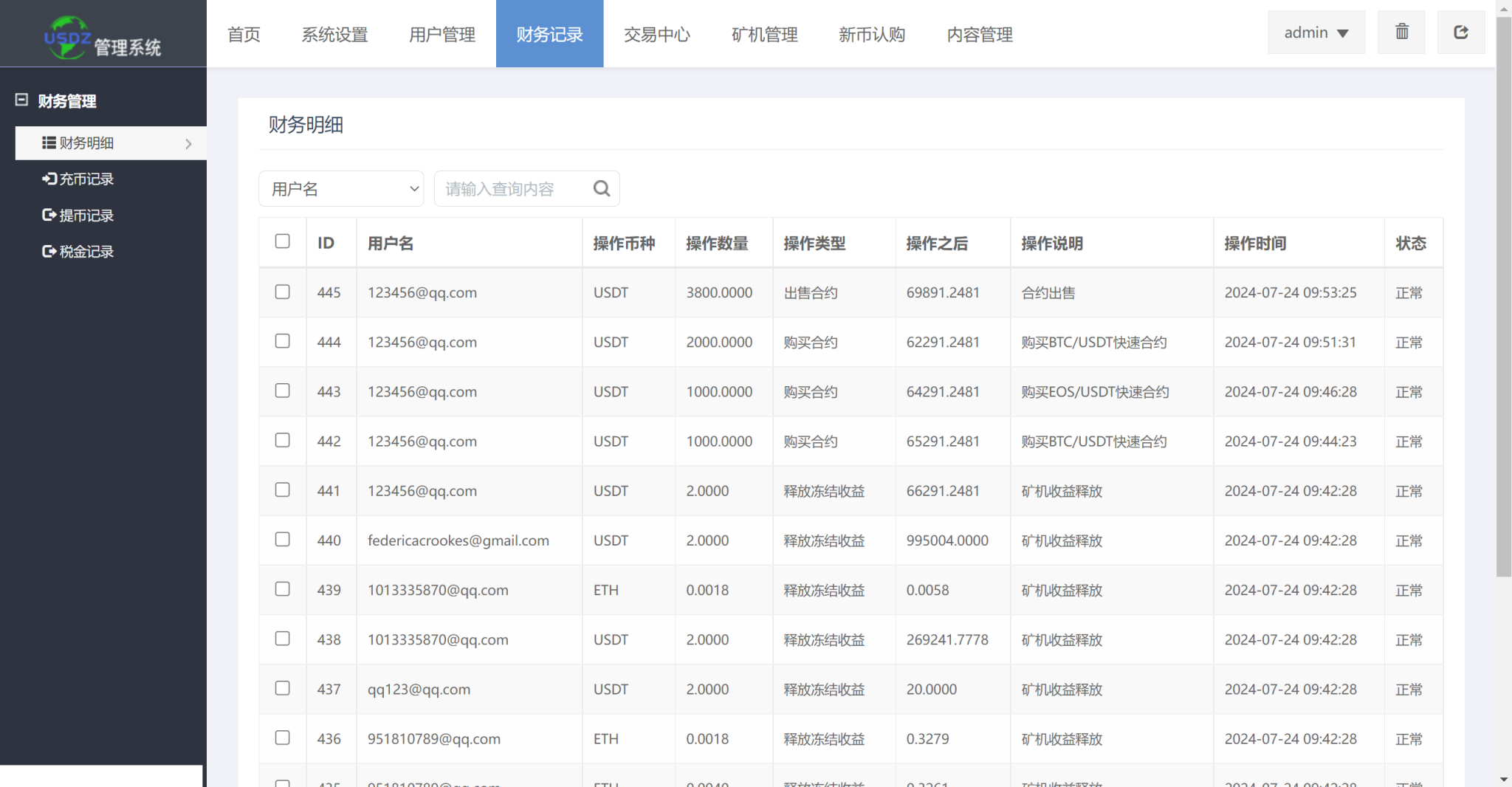1512x787 pixels.
Task: Click the 请输入查询内容 search input
Action: click(513, 189)
